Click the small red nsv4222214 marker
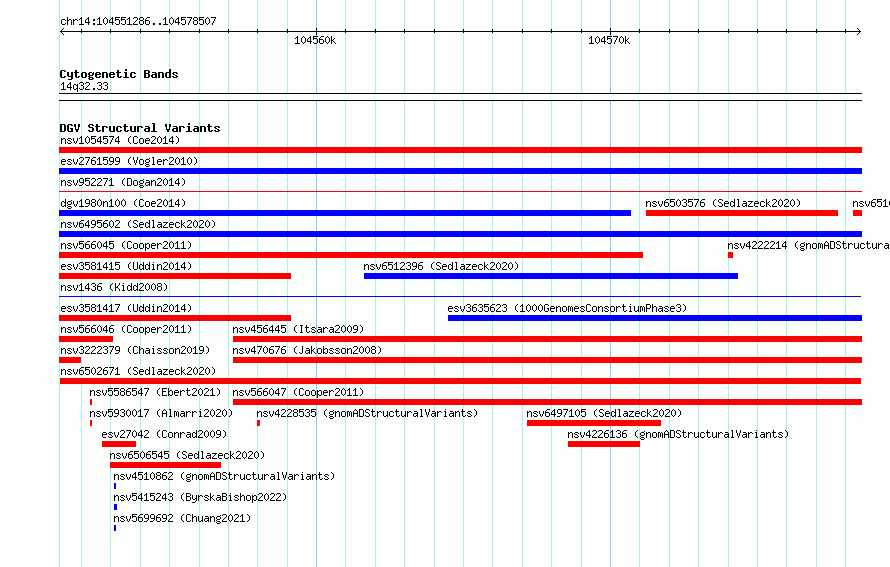 [731, 255]
